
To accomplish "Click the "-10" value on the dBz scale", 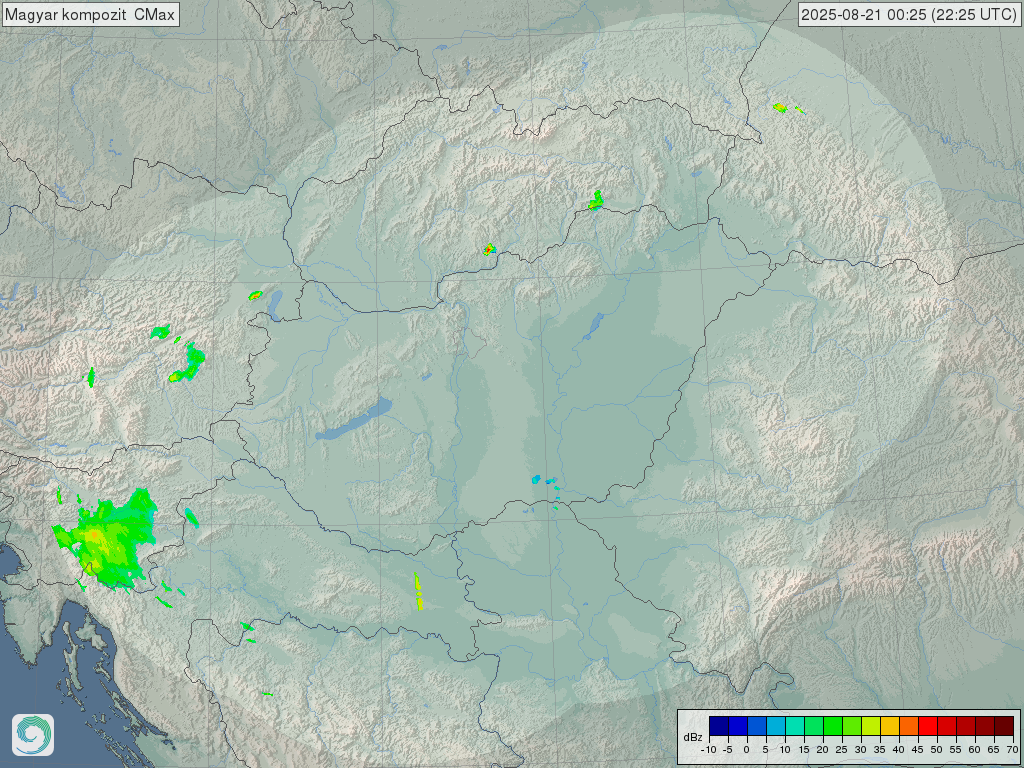I will [x=709, y=750].
